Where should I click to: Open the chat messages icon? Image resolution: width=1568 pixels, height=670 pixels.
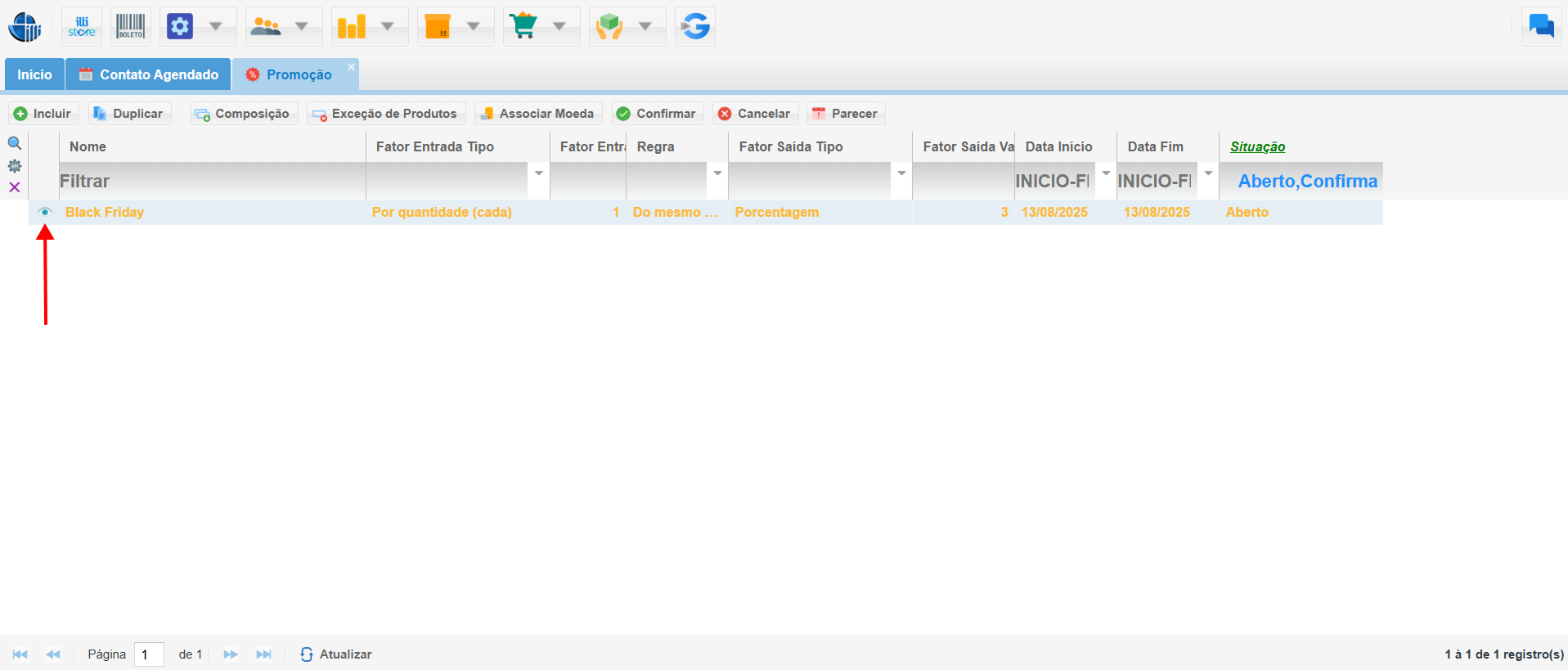pos(1541,27)
